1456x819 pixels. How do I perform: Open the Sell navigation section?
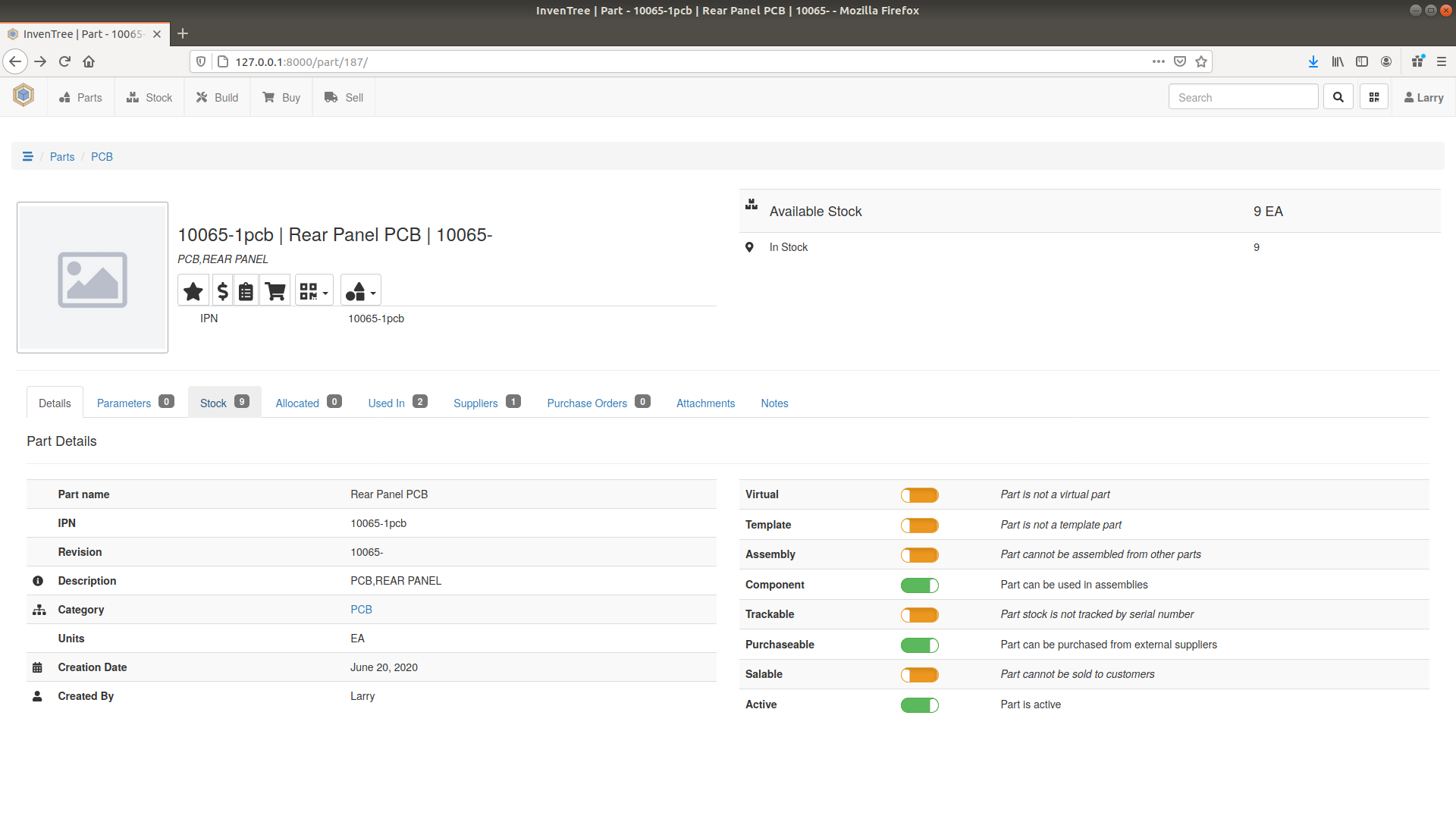tap(344, 97)
